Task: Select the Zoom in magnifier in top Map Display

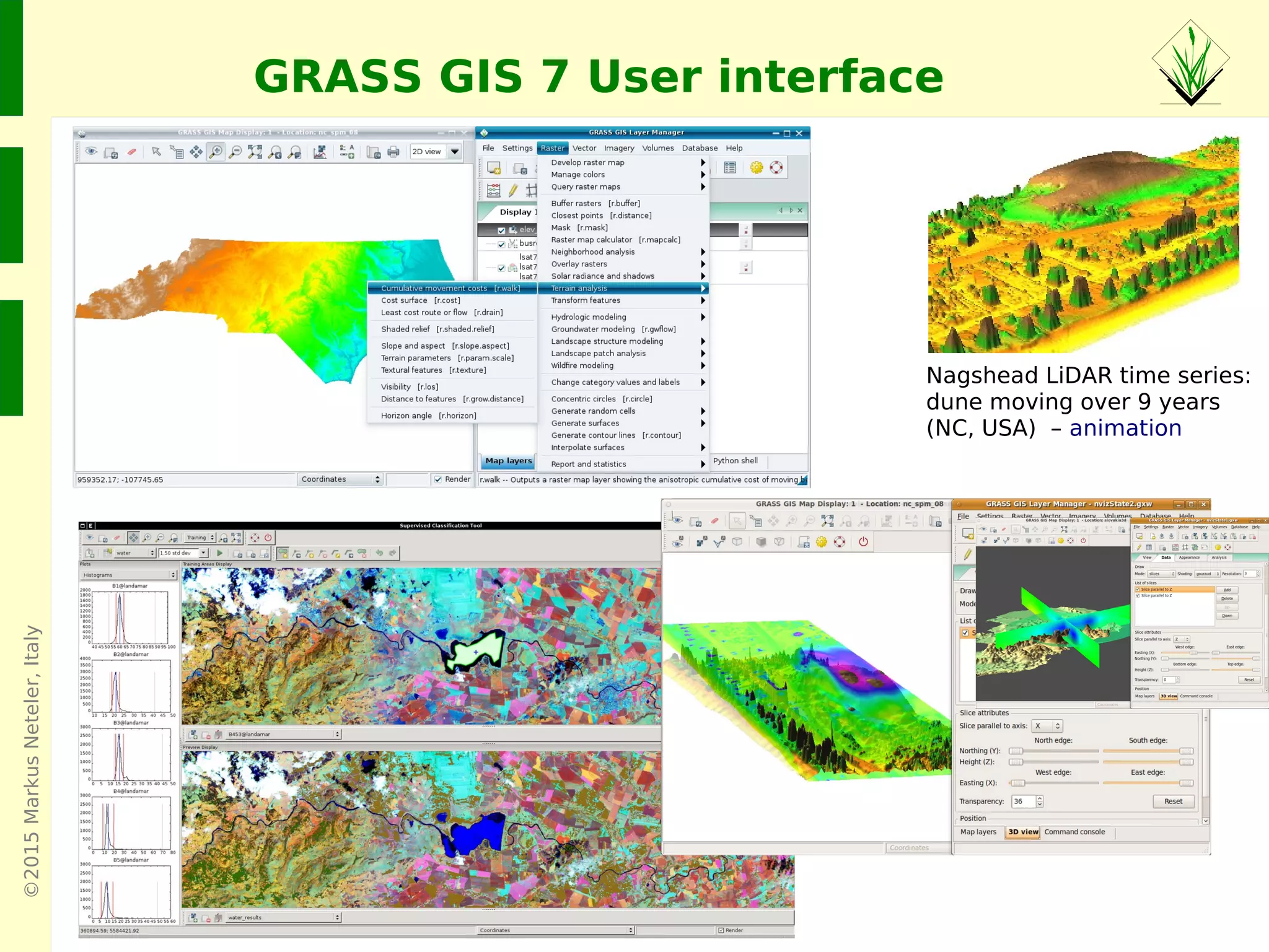Action: click(216, 152)
